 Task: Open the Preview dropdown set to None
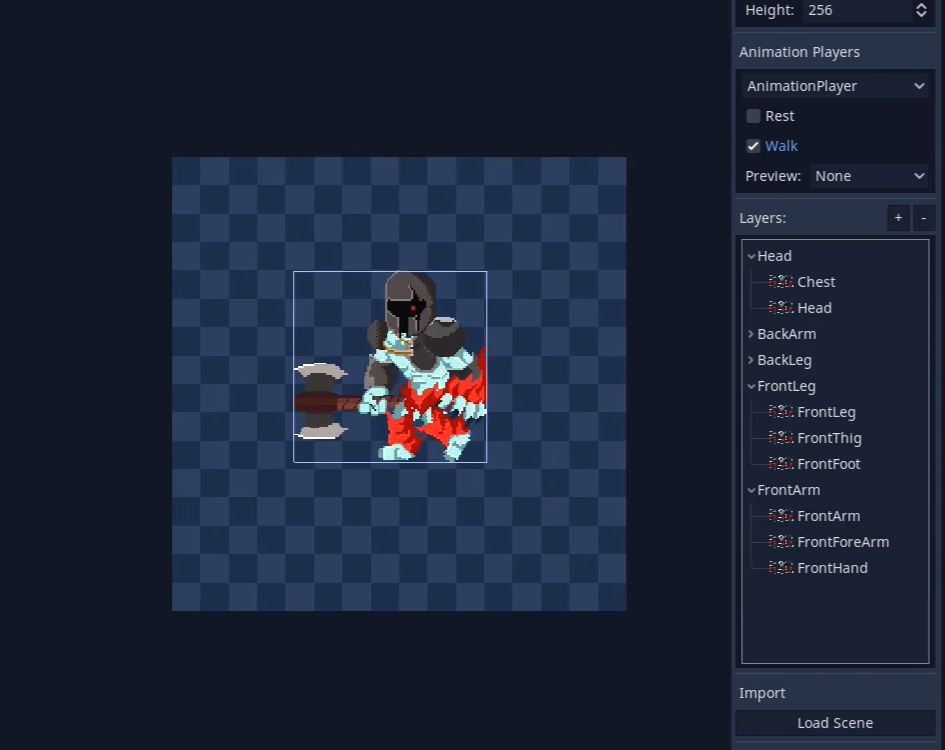[869, 176]
